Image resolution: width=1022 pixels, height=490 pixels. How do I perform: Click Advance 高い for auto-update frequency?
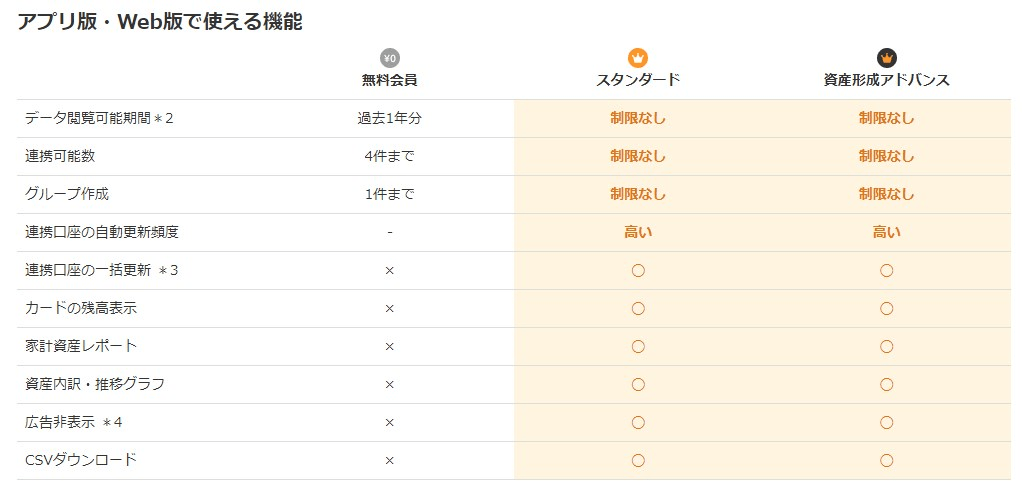886,232
